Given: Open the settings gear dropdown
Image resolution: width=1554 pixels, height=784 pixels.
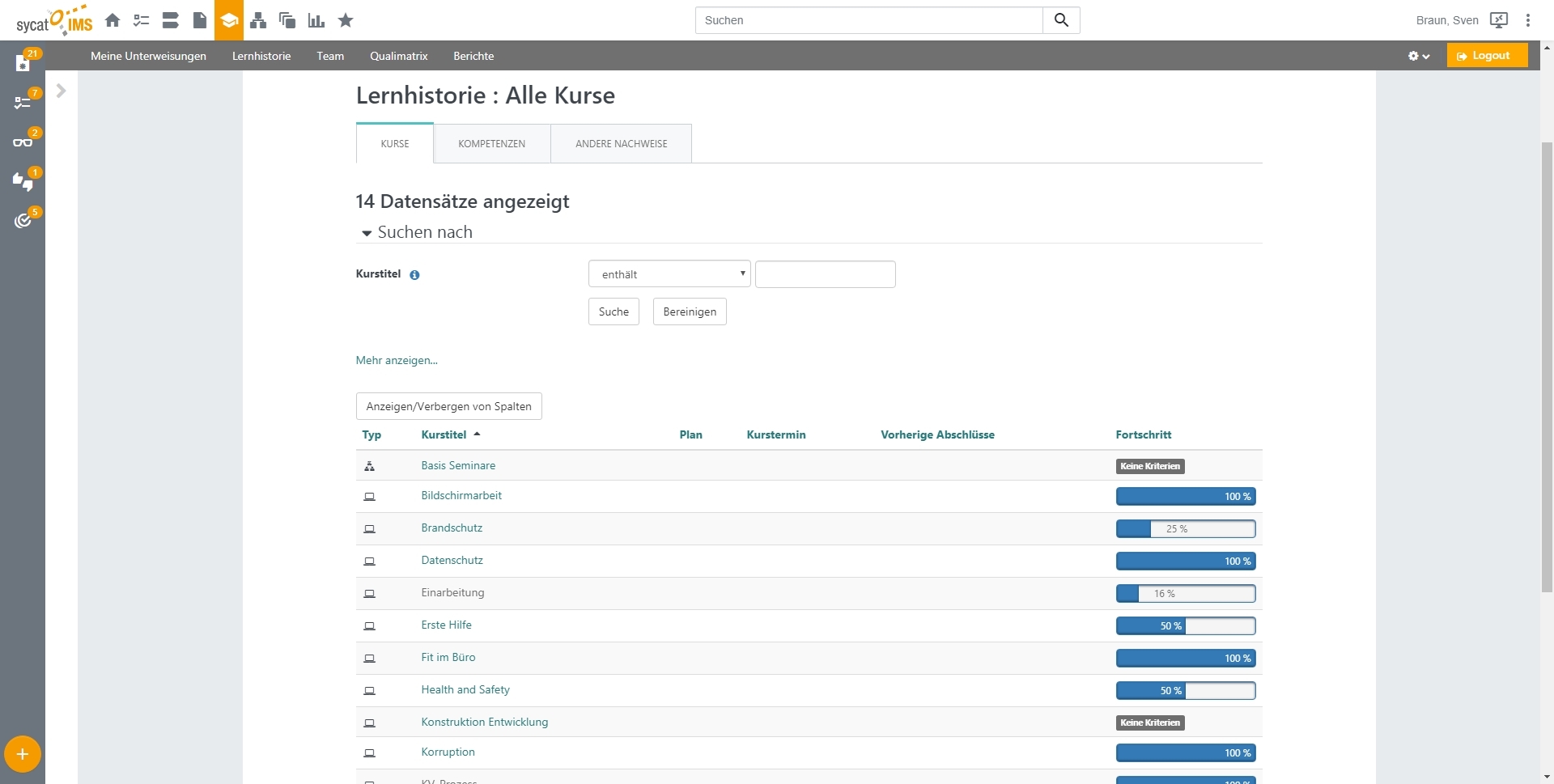Looking at the screenshot, I should (1418, 56).
